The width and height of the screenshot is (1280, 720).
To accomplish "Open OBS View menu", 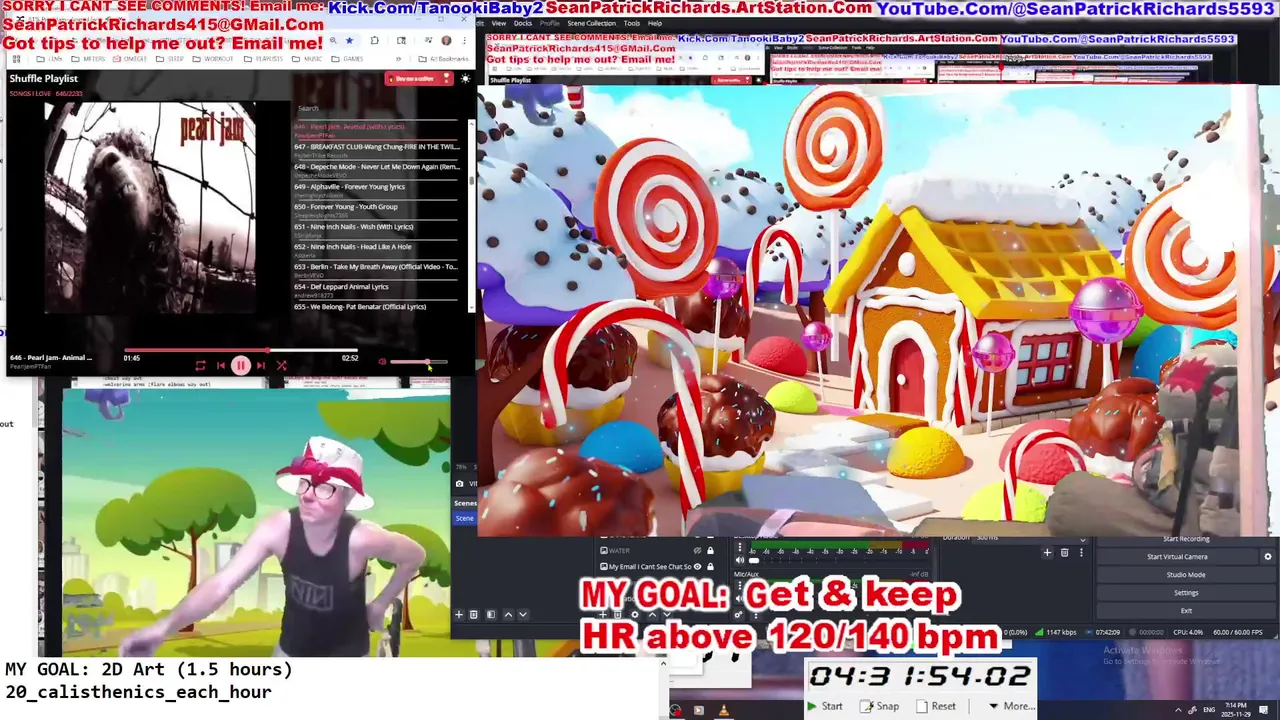I will tap(497, 23).
